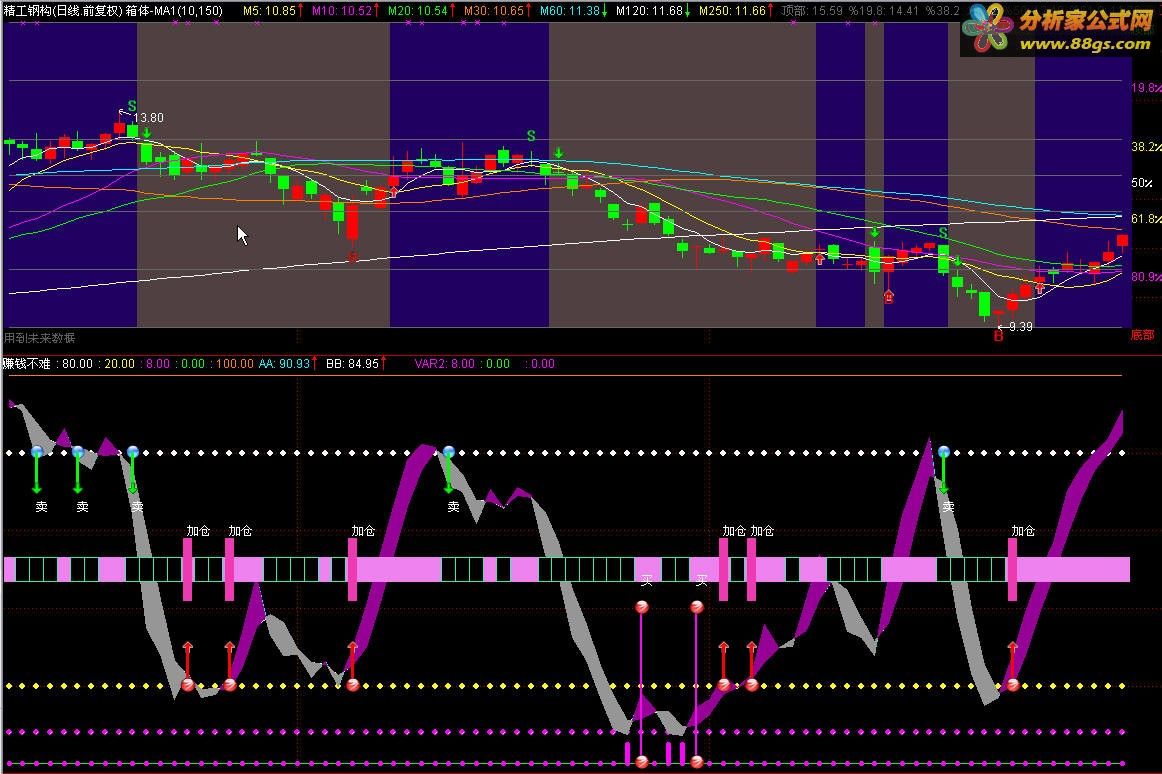The height and width of the screenshot is (774, 1162).
Task: Click top red ball above left 买 label
Action: tap(642, 607)
